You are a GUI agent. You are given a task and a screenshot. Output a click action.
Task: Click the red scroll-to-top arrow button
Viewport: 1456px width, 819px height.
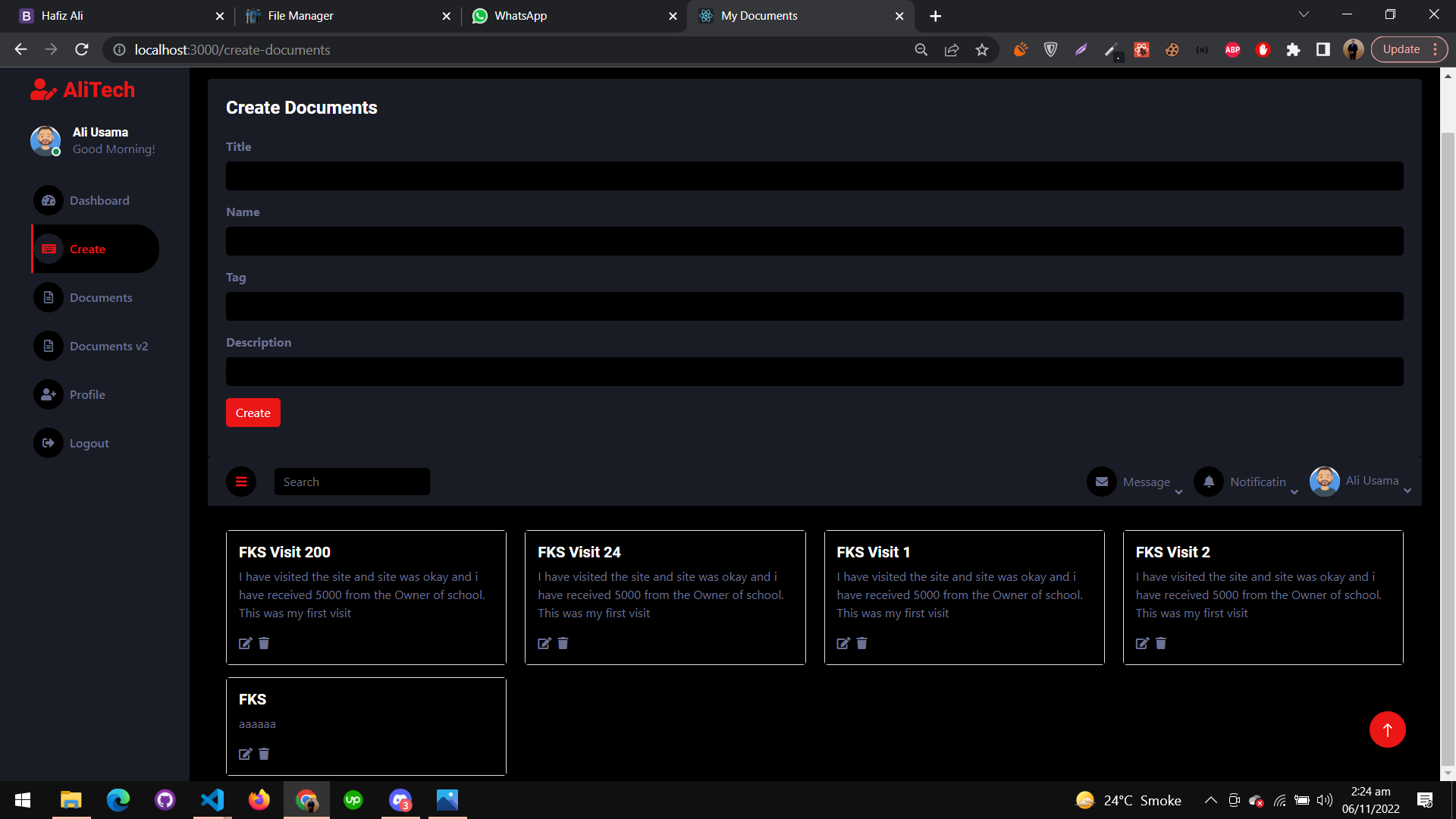1387,730
